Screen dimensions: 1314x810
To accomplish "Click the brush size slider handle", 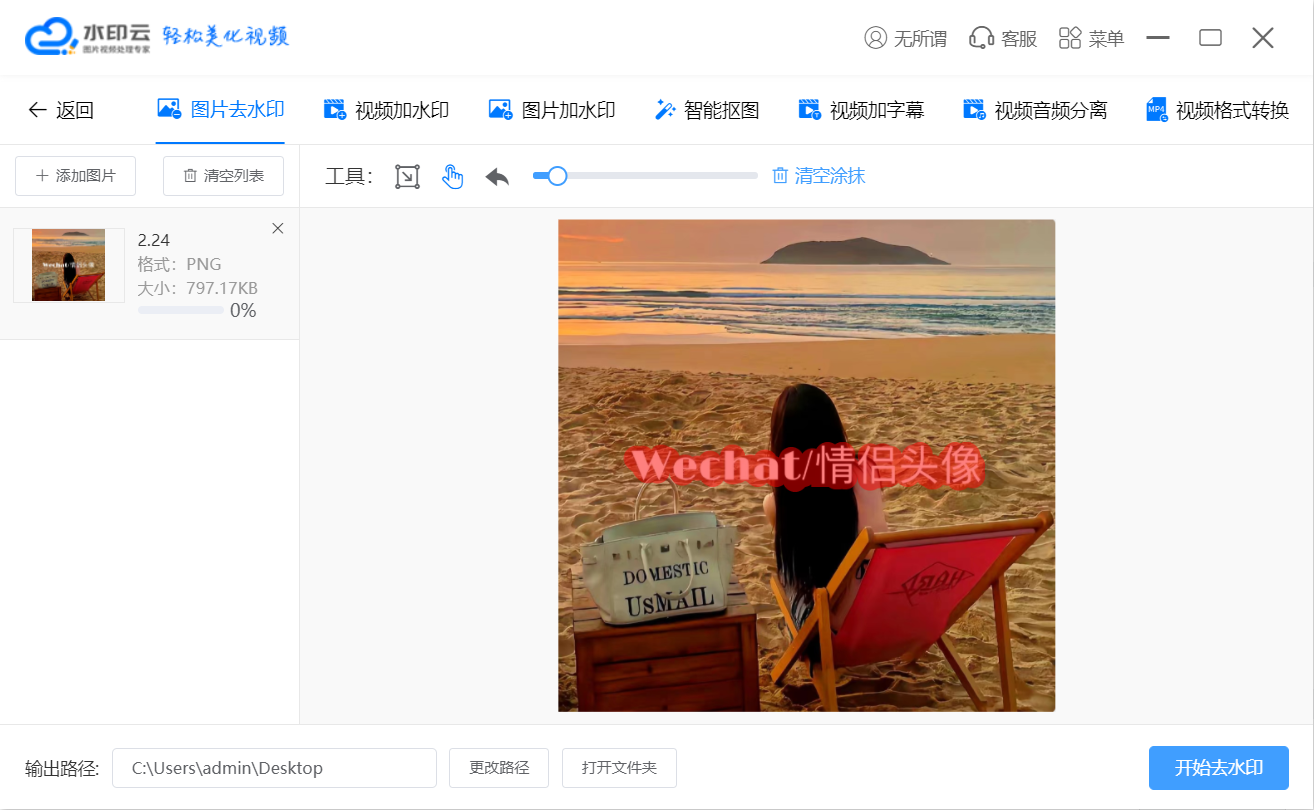I will (x=557, y=176).
